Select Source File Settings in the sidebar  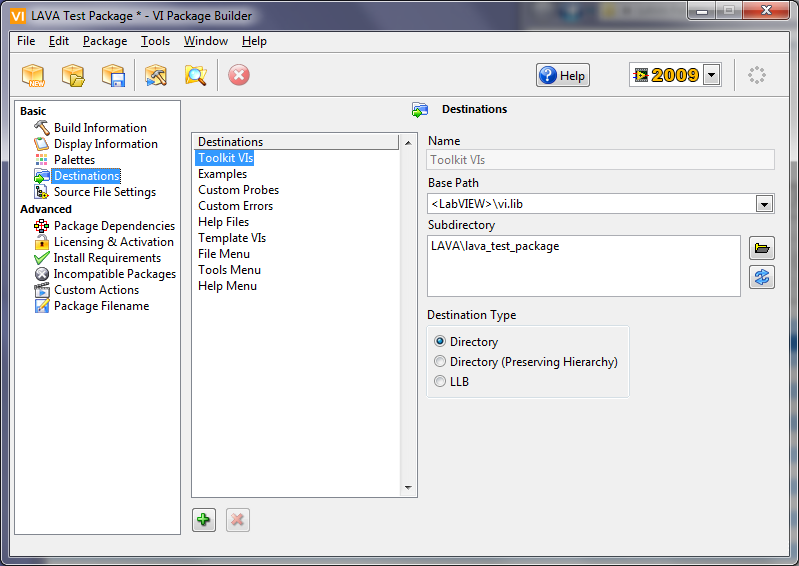[105, 192]
